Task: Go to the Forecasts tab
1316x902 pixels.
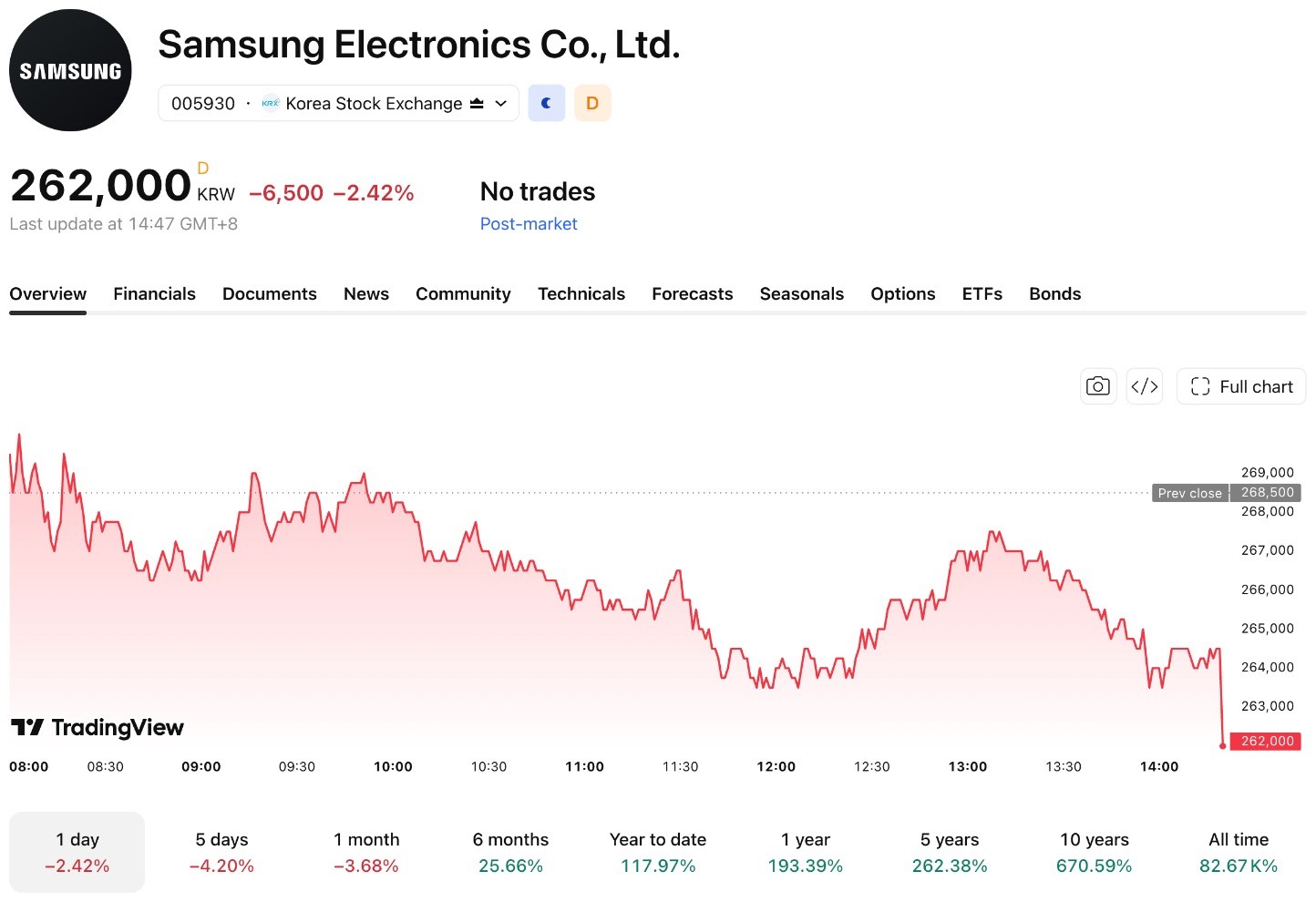Action: click(693, 293)
